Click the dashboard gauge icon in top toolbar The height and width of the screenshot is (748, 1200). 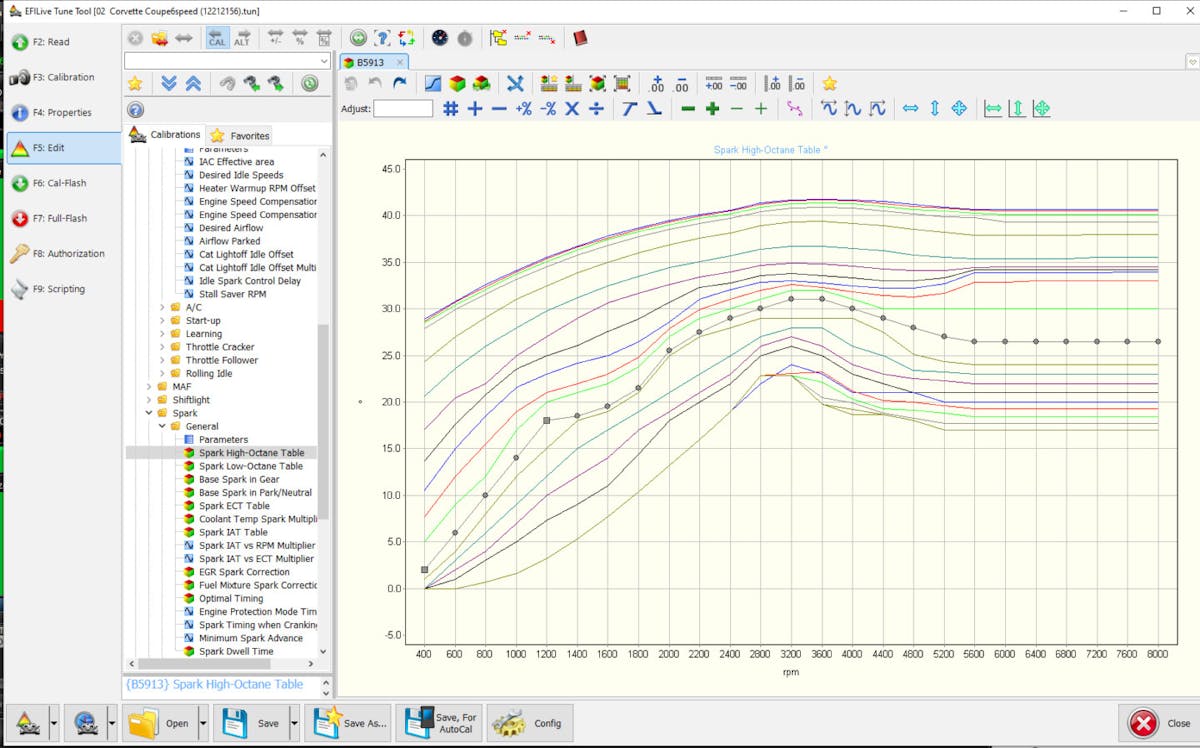440,38
